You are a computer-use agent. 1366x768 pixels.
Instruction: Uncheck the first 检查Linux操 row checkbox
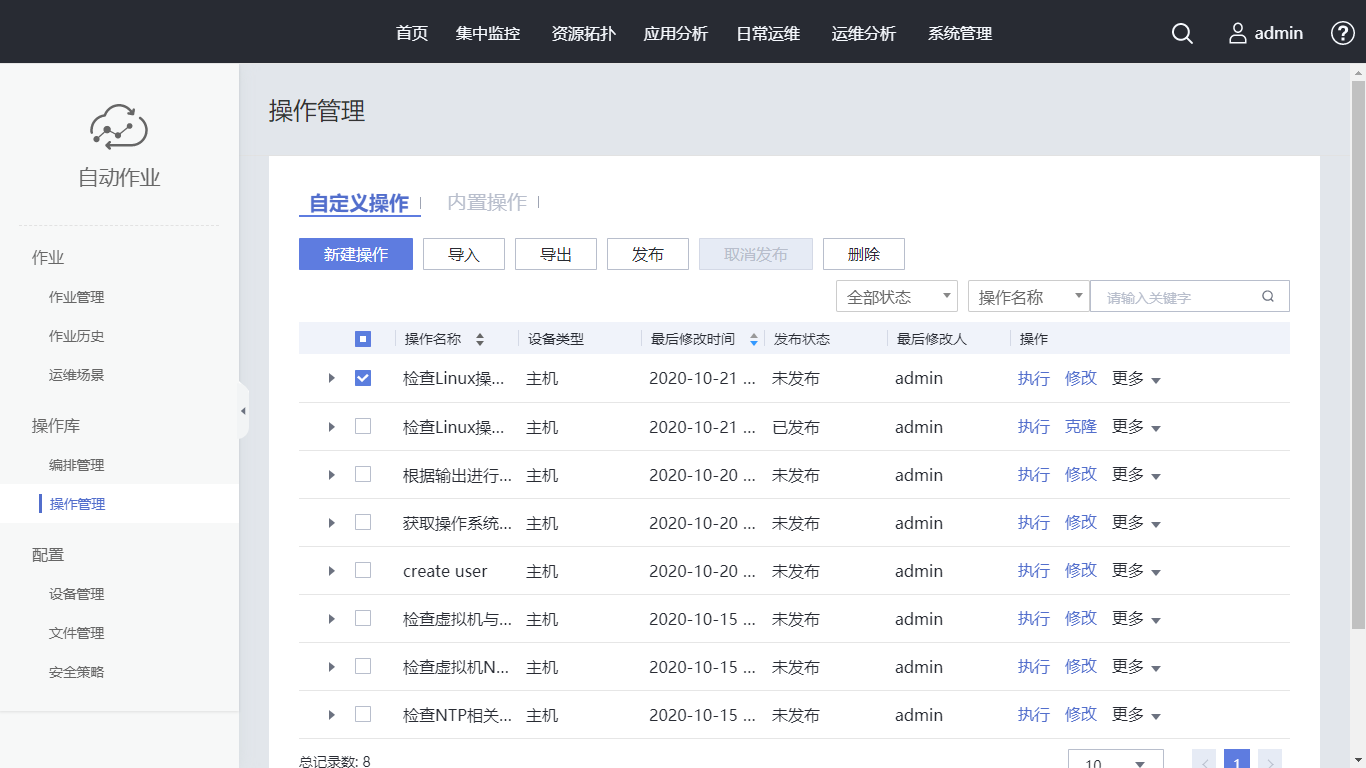(x=363, y=378)
